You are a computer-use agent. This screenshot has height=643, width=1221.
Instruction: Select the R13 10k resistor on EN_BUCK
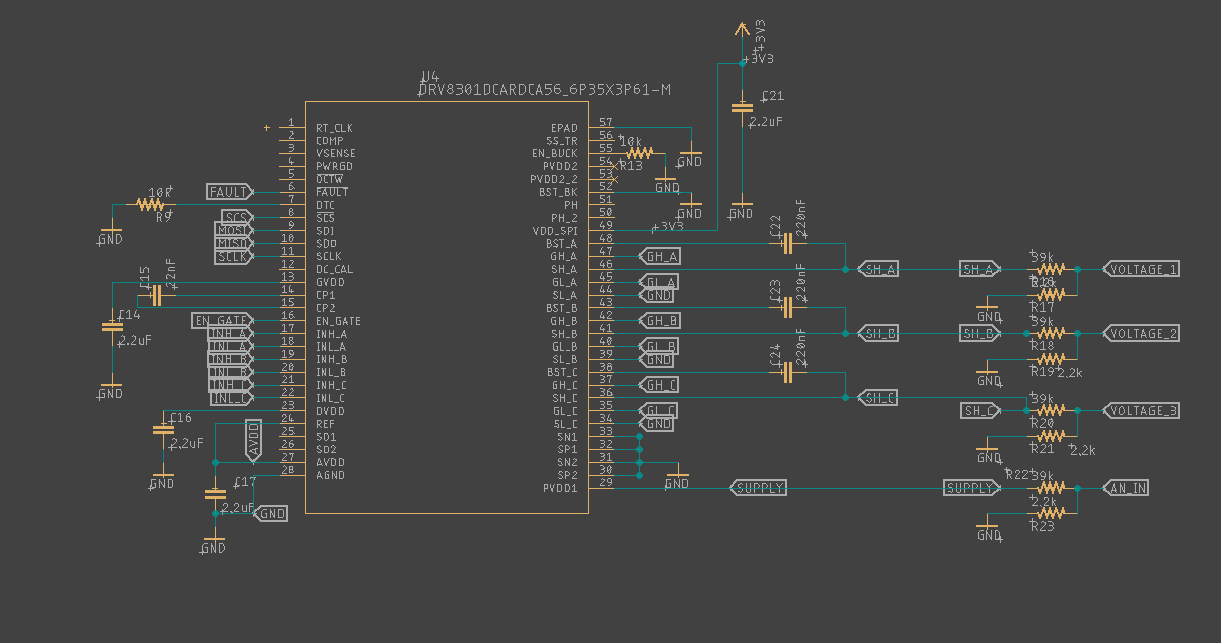[x=639, y=153]
